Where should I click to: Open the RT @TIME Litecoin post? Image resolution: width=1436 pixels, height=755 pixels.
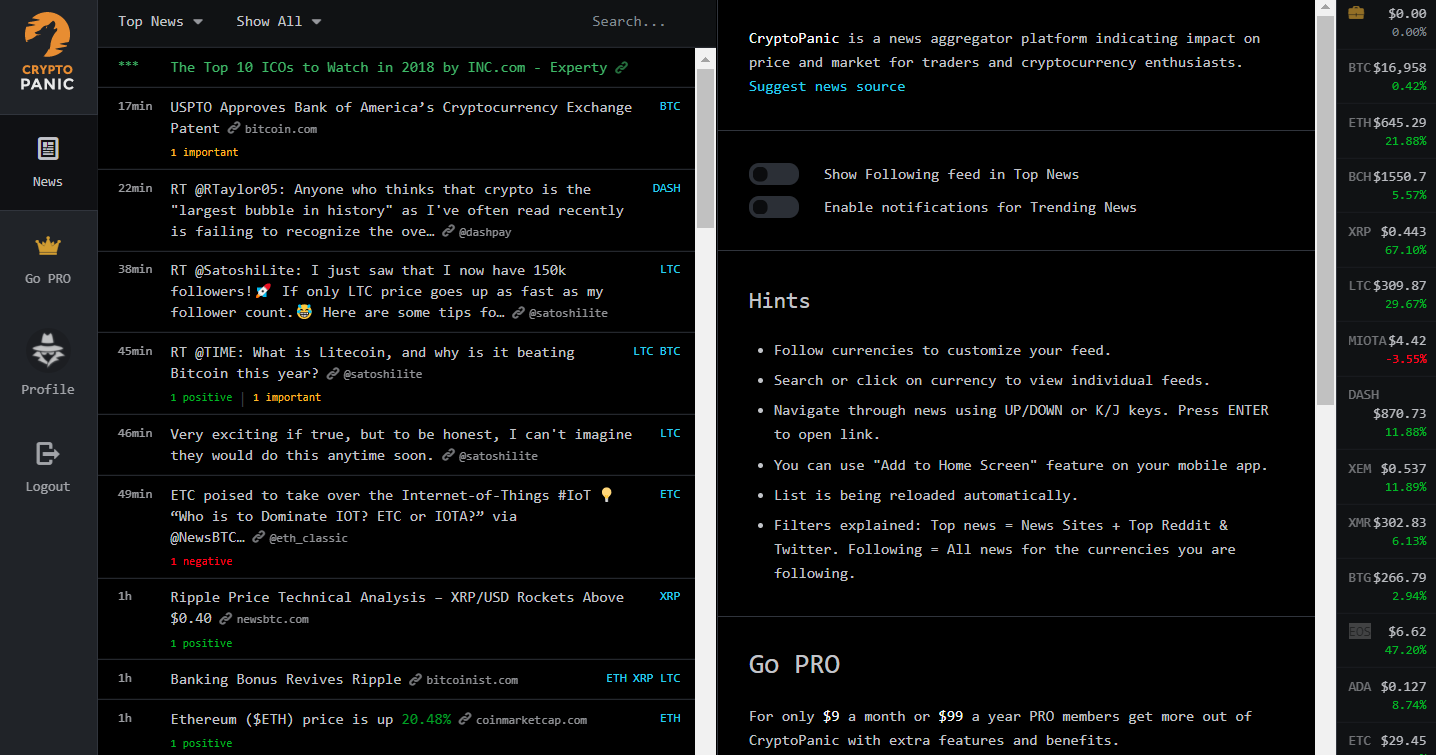[372, 362]
